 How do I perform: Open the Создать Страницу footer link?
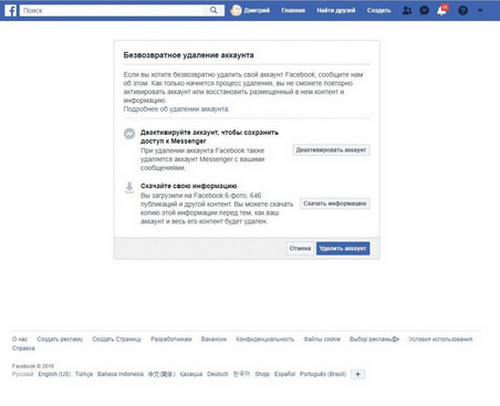pyautogui.click(x=117, y=339)
